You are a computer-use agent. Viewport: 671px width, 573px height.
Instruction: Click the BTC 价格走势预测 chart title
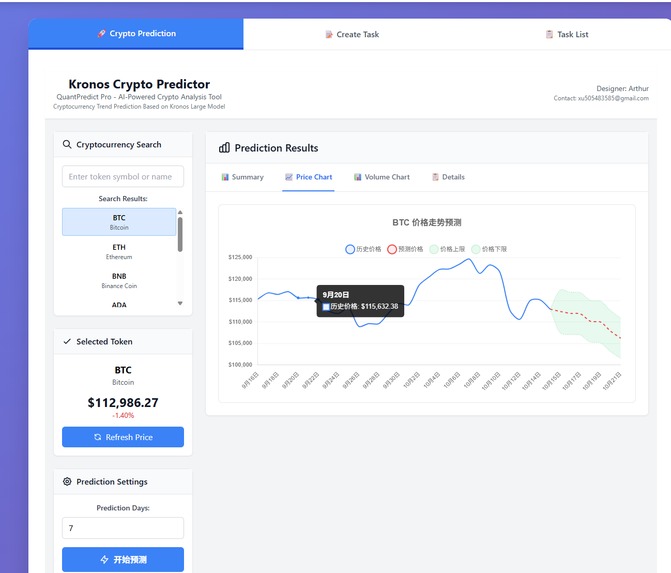pos(427,223)
